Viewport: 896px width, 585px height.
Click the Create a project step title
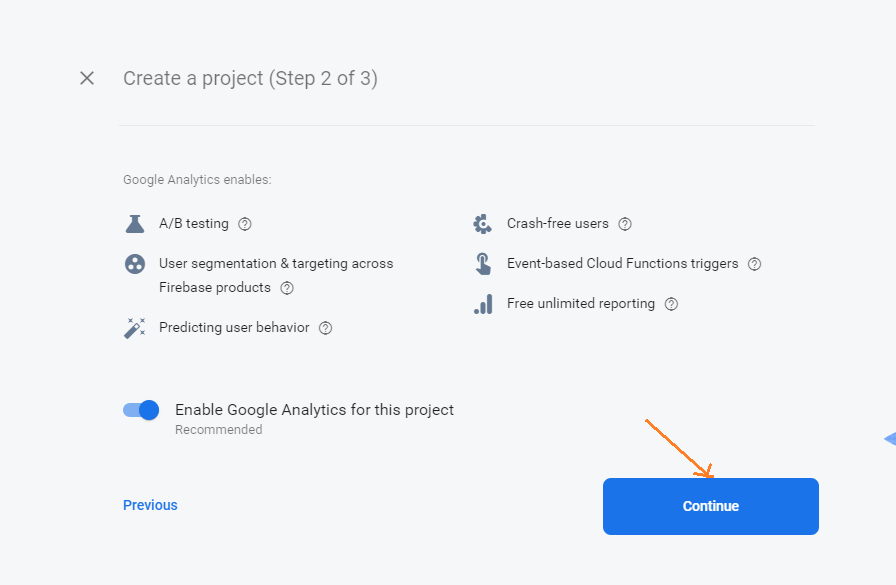click(250, 78)
